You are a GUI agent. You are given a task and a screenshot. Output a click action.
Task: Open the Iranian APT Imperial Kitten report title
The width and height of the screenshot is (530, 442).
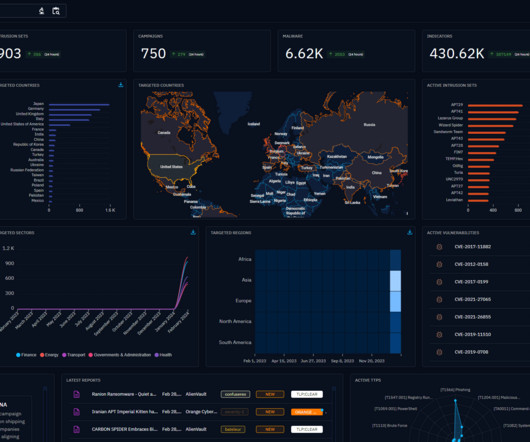pyautogui.click(x=124, y=412)
